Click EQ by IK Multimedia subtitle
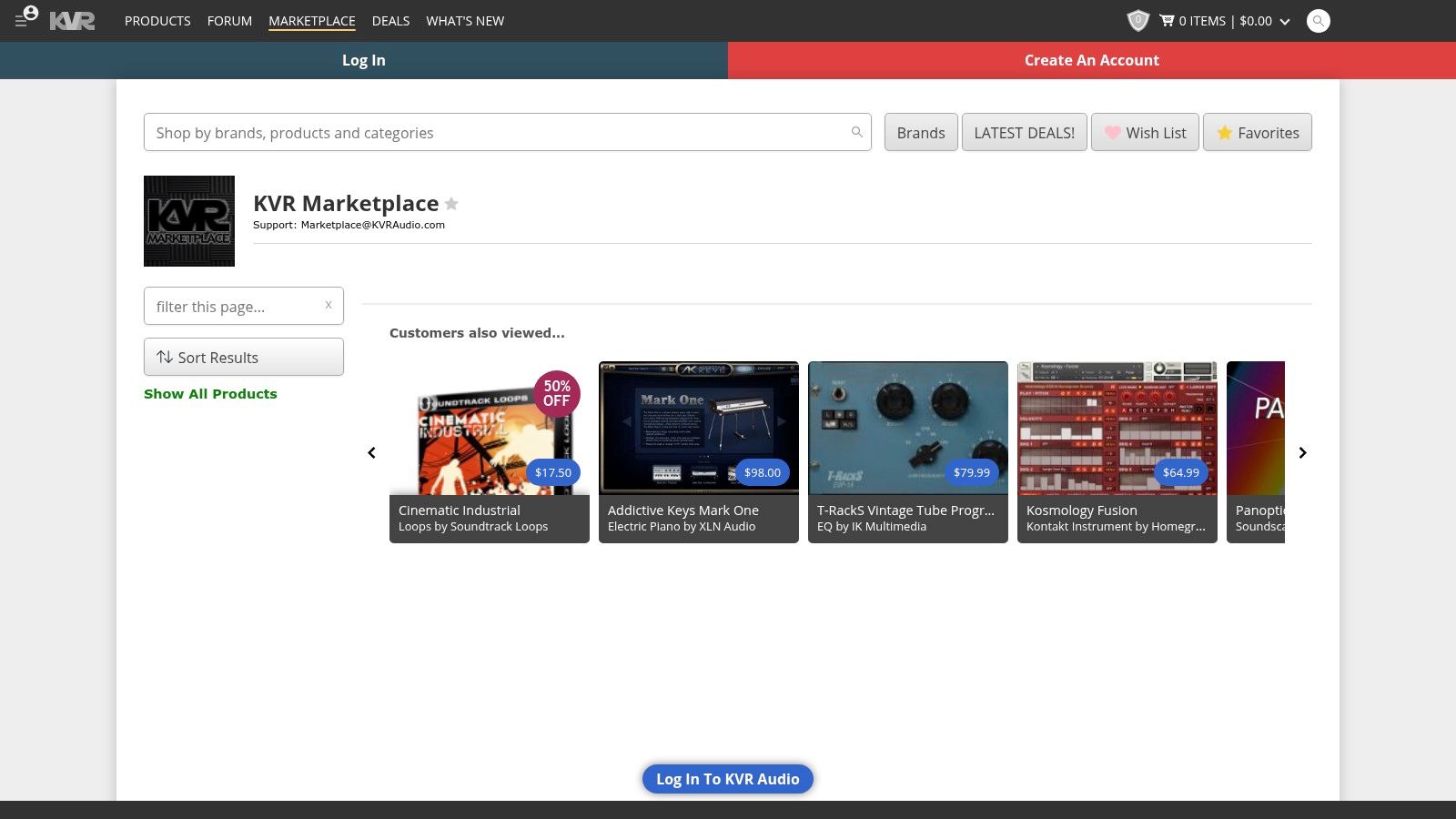1456x819 pixels. 872,527
